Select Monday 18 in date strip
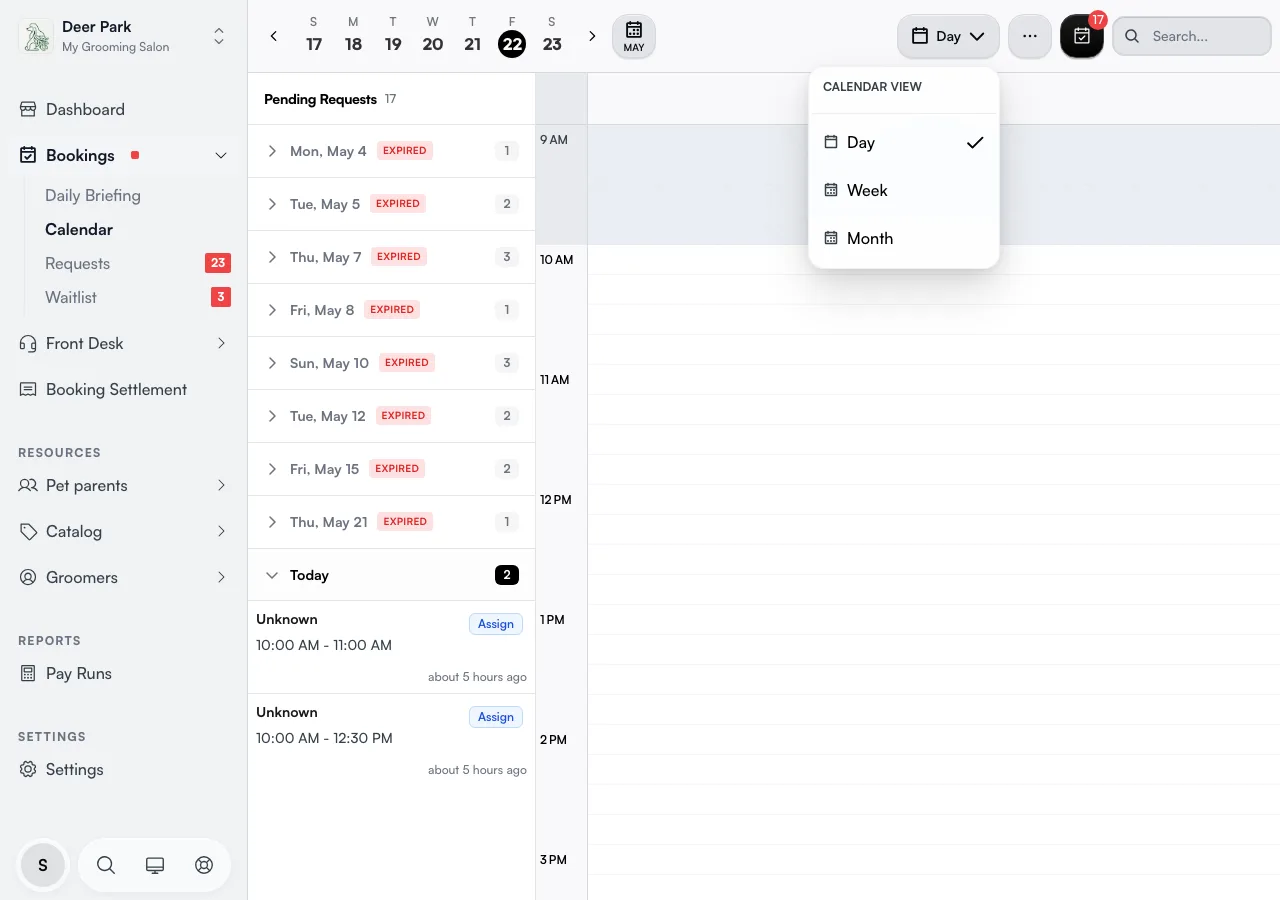The width and height of the screenshot is (1280, 900). (x=353, y=36)
